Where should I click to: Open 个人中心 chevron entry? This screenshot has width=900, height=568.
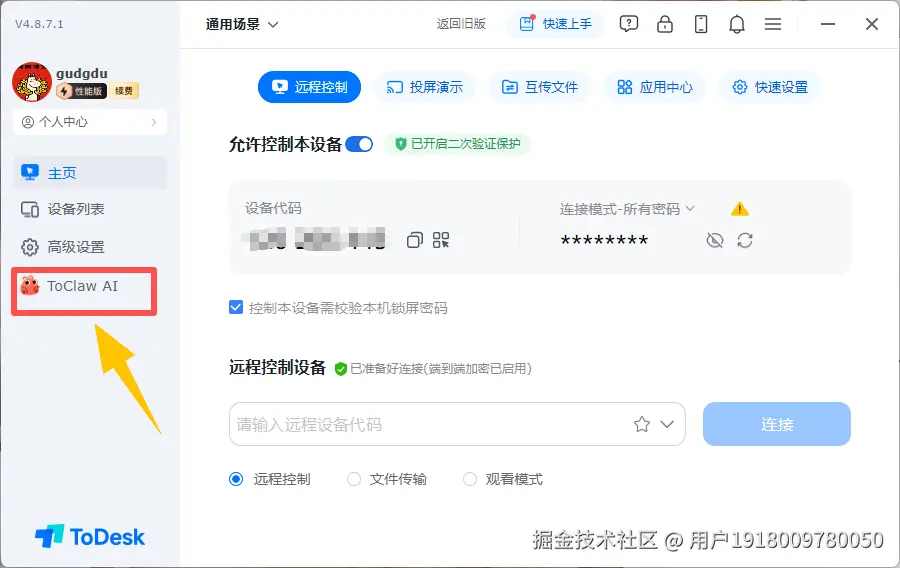pyautogui.click(x=90, y=122)
